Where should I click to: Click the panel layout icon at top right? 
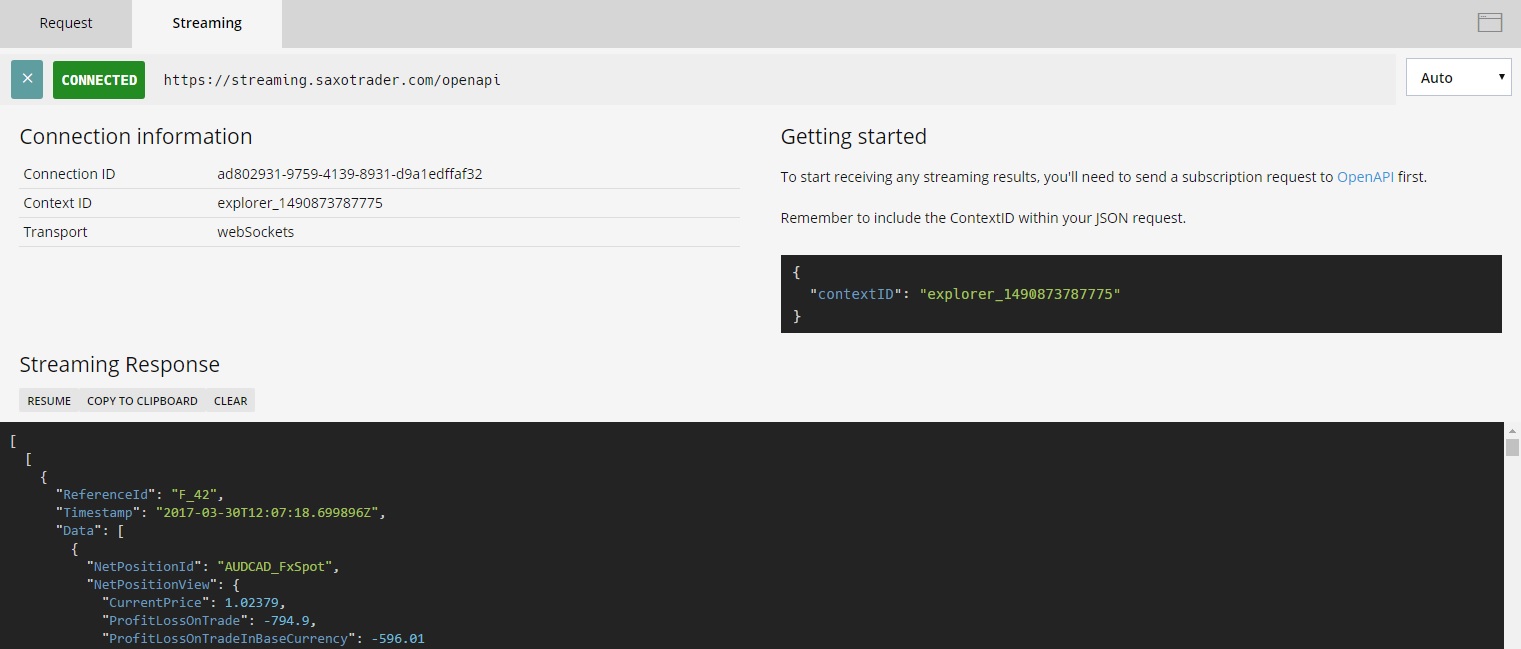[x=1489, y=21]
